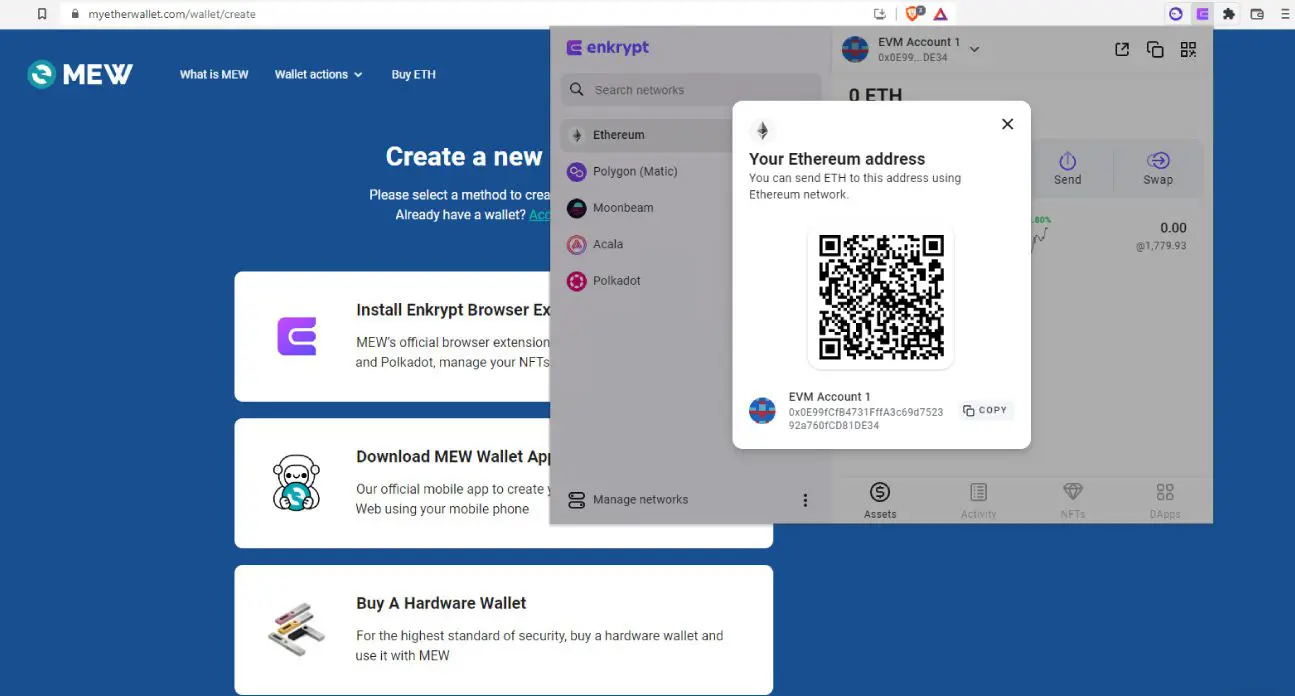The image size is (1295, 696).
Task: Select Ethereum network in Enkrypt
Action: point(689,135)
